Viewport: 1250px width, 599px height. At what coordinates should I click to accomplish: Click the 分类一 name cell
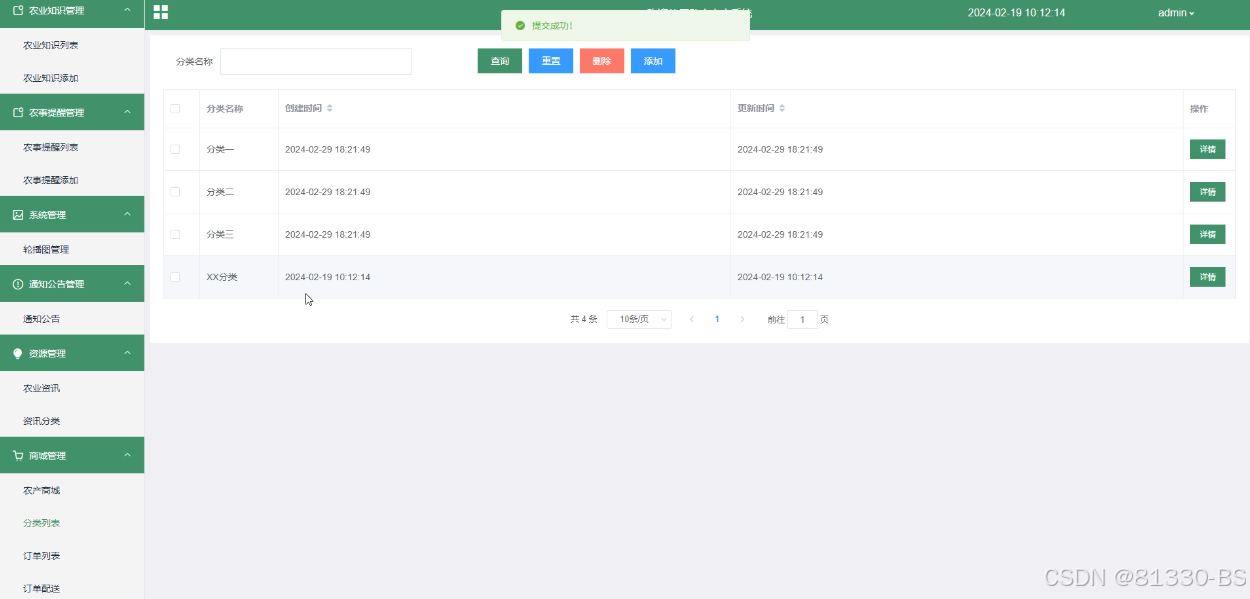point(220,149)
